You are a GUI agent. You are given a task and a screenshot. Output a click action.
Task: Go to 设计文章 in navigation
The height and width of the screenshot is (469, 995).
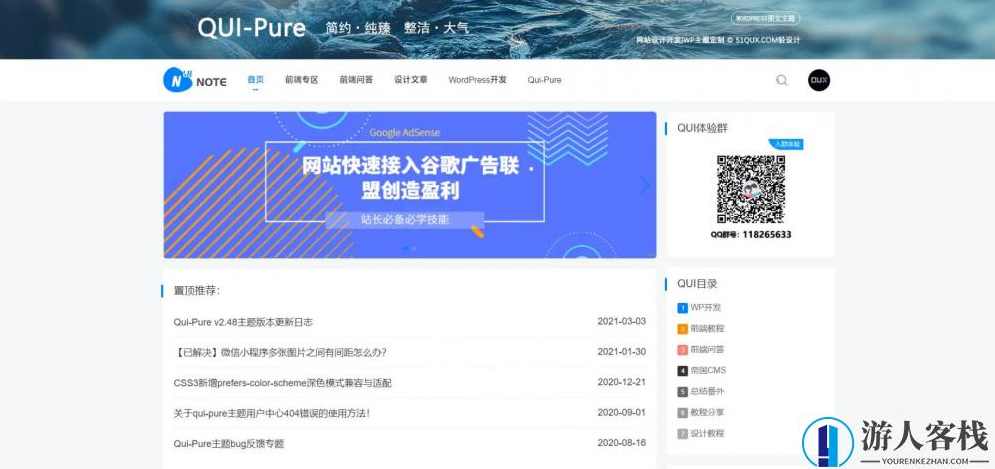(x=411, y=80)
